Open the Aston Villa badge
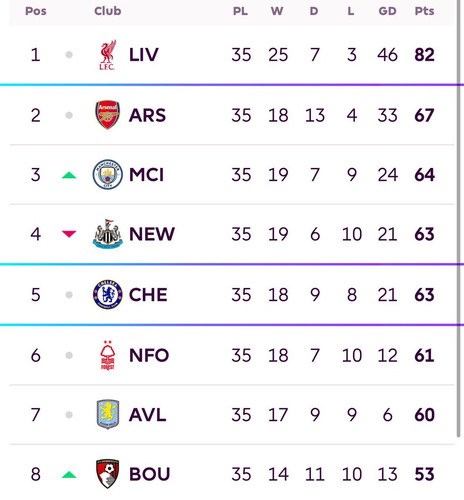464x500 pixels. click(107, 414)
